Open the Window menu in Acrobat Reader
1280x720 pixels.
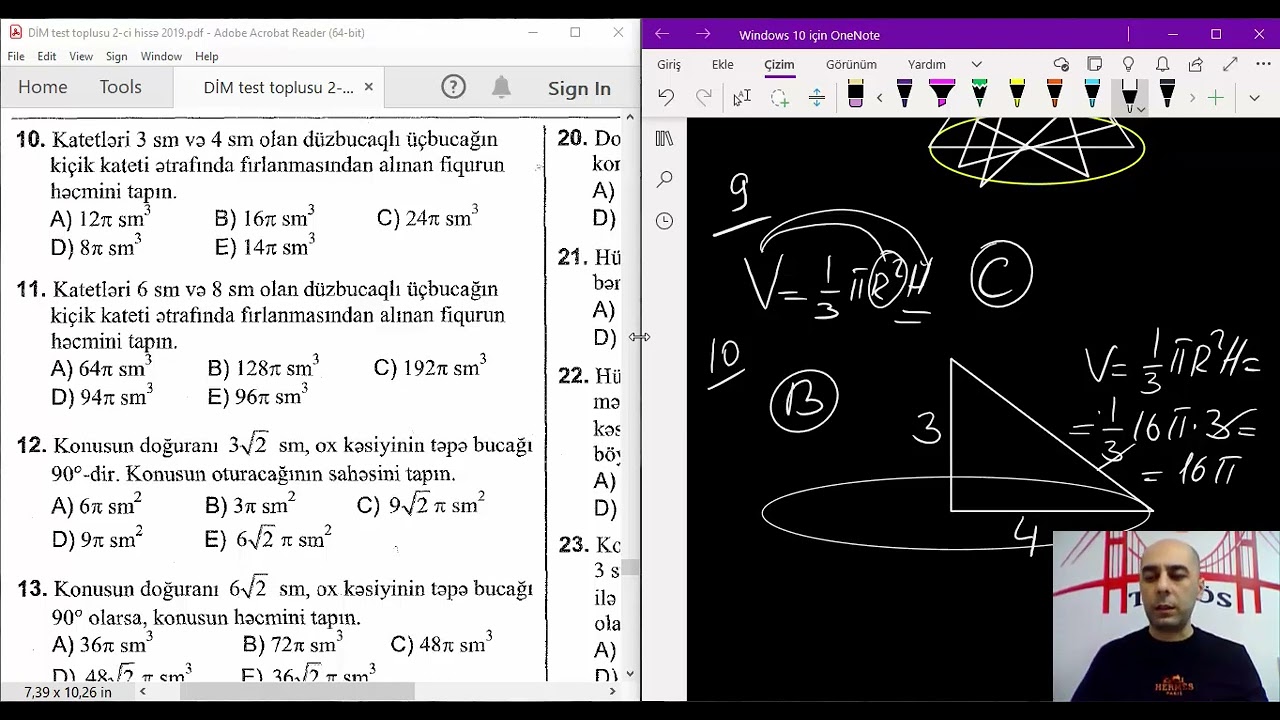pyautogui.click(x=161, y=56)
